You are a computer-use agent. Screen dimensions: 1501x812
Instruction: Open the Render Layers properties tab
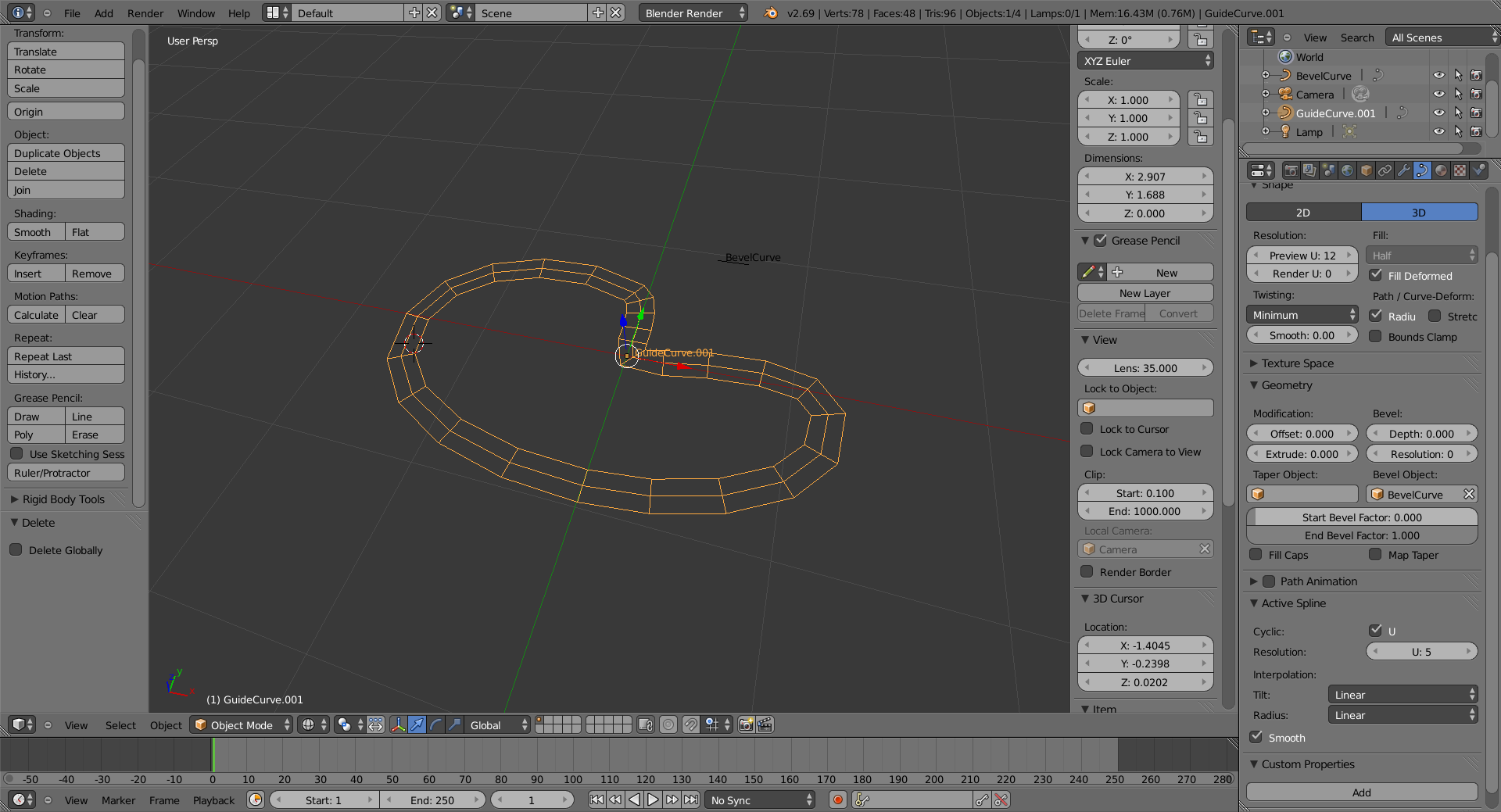[x=1309, y=170]
